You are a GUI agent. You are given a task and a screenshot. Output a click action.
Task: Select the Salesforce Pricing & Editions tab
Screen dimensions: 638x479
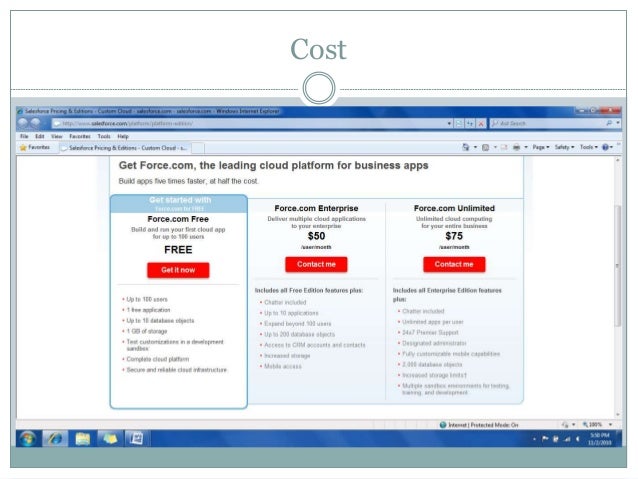coord(125,148)
